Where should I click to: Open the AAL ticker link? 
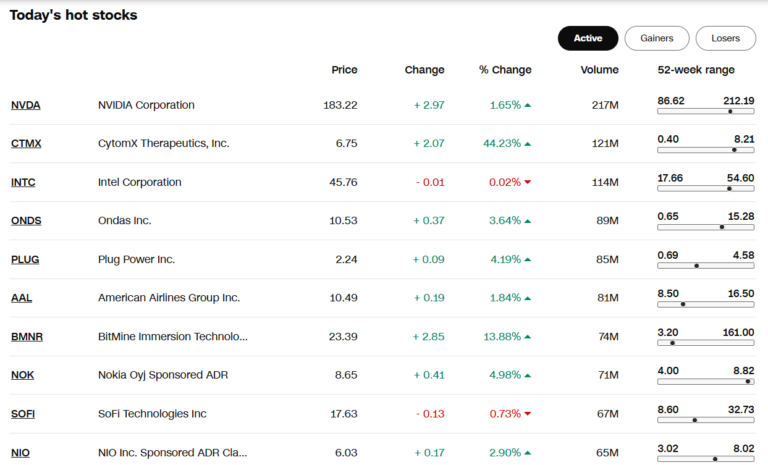(x=22, y=298)
